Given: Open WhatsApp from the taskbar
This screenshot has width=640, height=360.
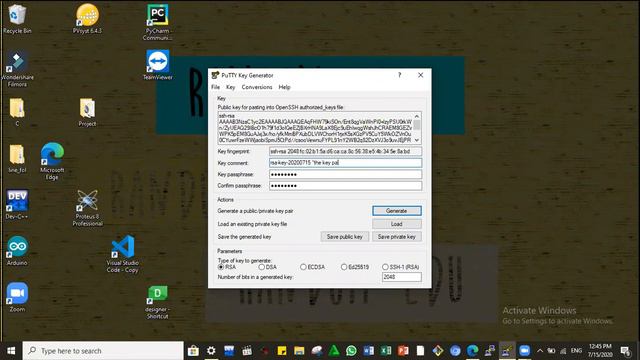Looking at the screenshot, I should (x=351, y=351).
